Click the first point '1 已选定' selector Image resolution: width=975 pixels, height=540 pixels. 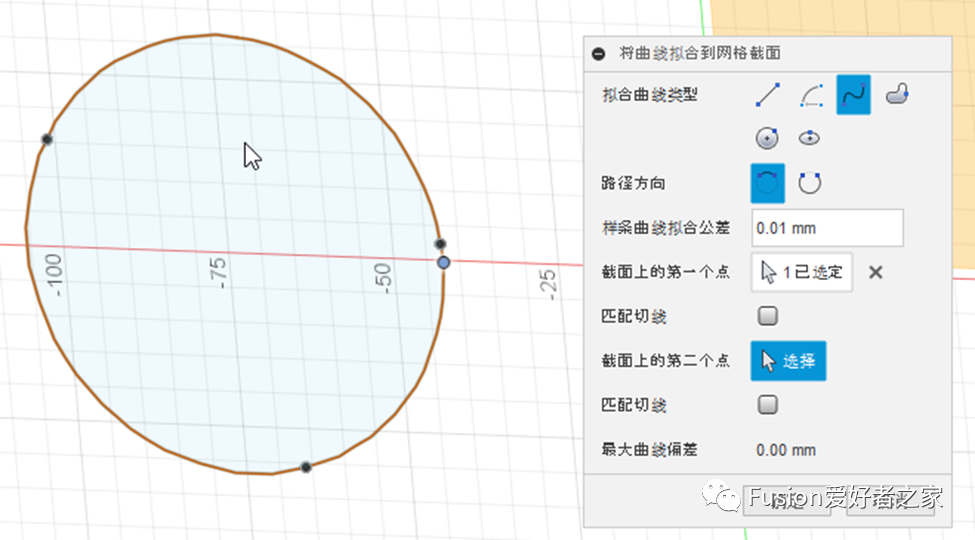(802, 272)
